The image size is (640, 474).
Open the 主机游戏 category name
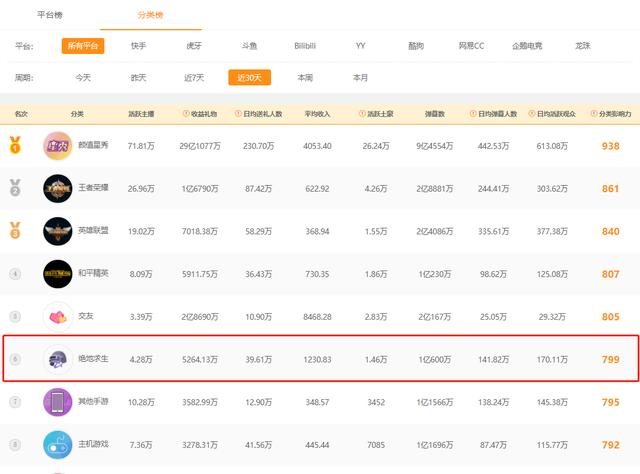click(93, 444)
